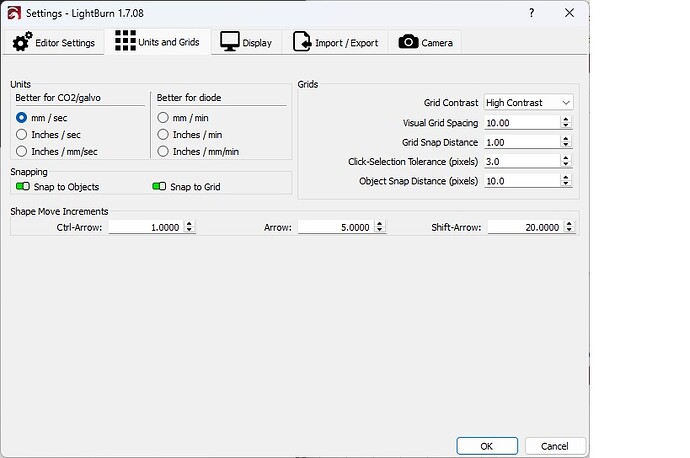The image size is (690, 458).
Task: Open the Import / Export tab
Action: (x=336, y=42)
